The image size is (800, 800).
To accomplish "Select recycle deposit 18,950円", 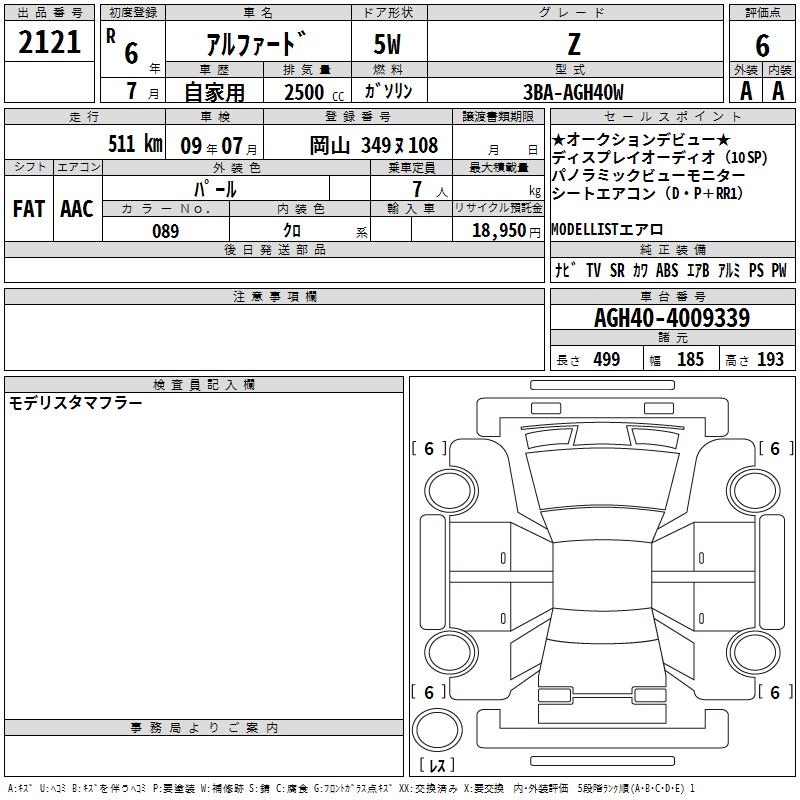I will point(506,231).
